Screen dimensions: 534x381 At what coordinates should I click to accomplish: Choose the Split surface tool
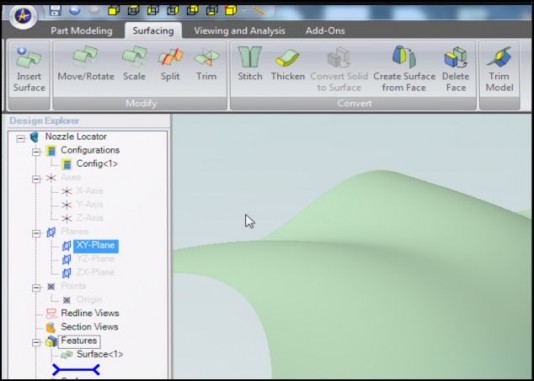tap(170, 64)
